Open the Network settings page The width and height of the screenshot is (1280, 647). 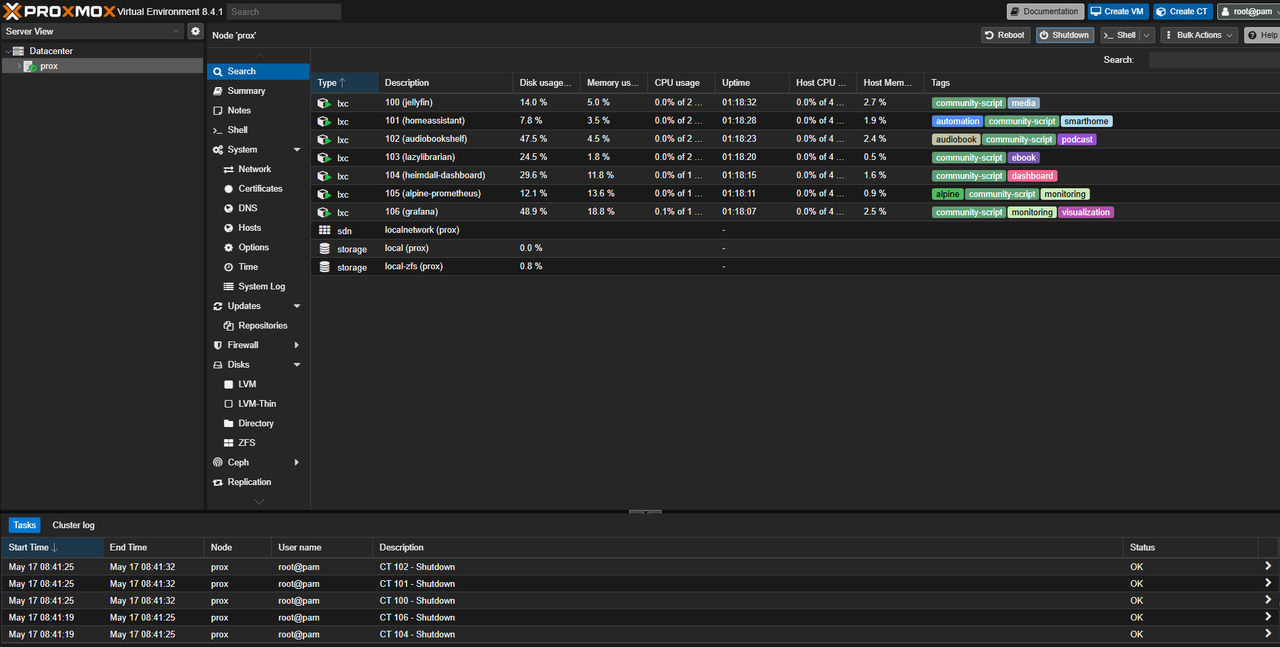click(x=254, y=169)
